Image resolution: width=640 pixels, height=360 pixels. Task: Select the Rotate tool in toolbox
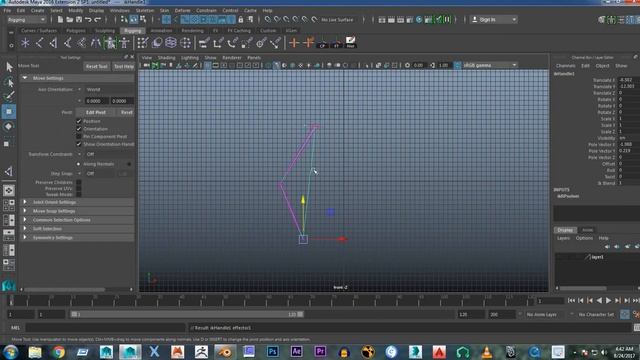click(9, 127)
